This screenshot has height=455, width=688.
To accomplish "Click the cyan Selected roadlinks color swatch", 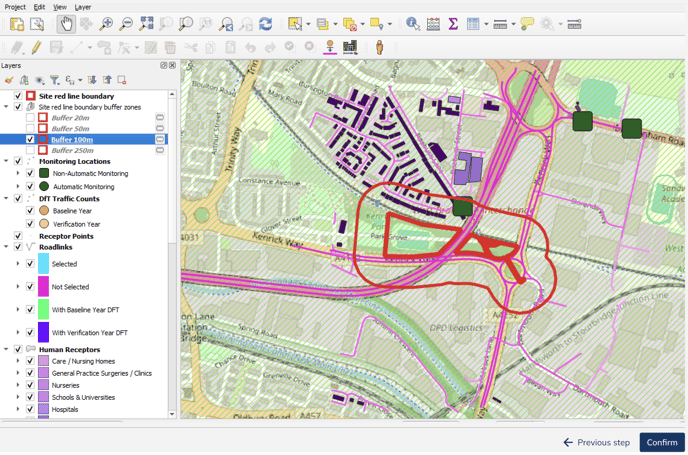I will 44,264.
